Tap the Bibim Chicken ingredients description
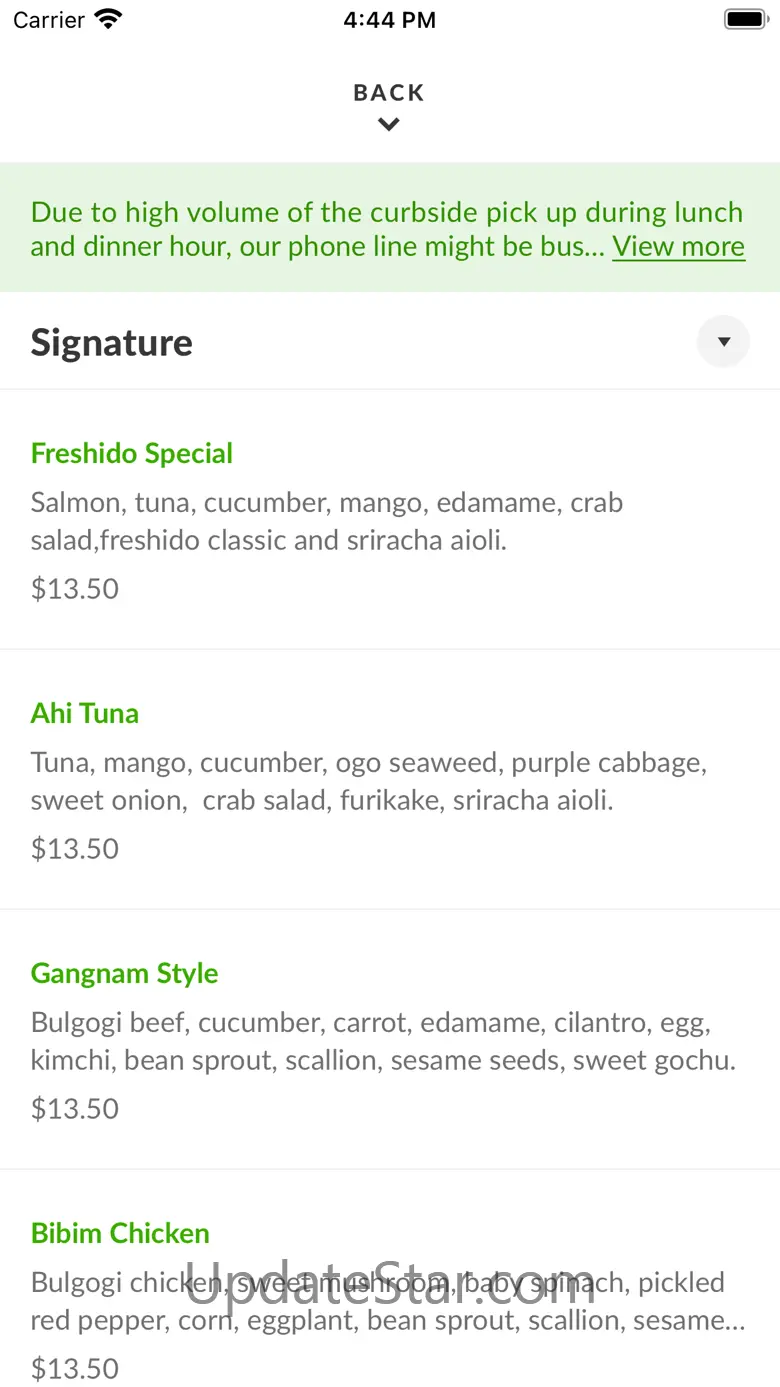Screen dimensions: 780x1387 pyautogui.click(x=387, y=1301)
